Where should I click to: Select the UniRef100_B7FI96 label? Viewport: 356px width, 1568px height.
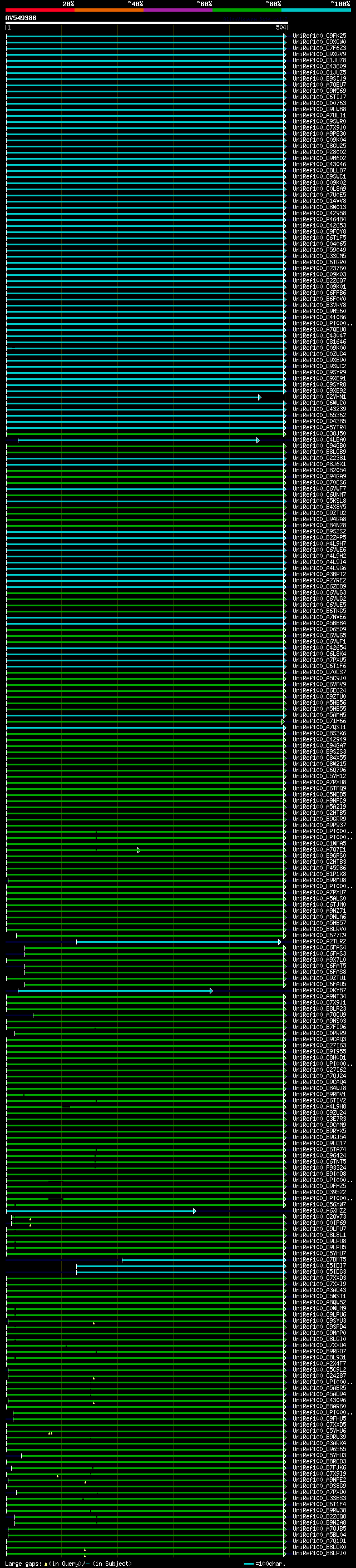pos(319,1027)
